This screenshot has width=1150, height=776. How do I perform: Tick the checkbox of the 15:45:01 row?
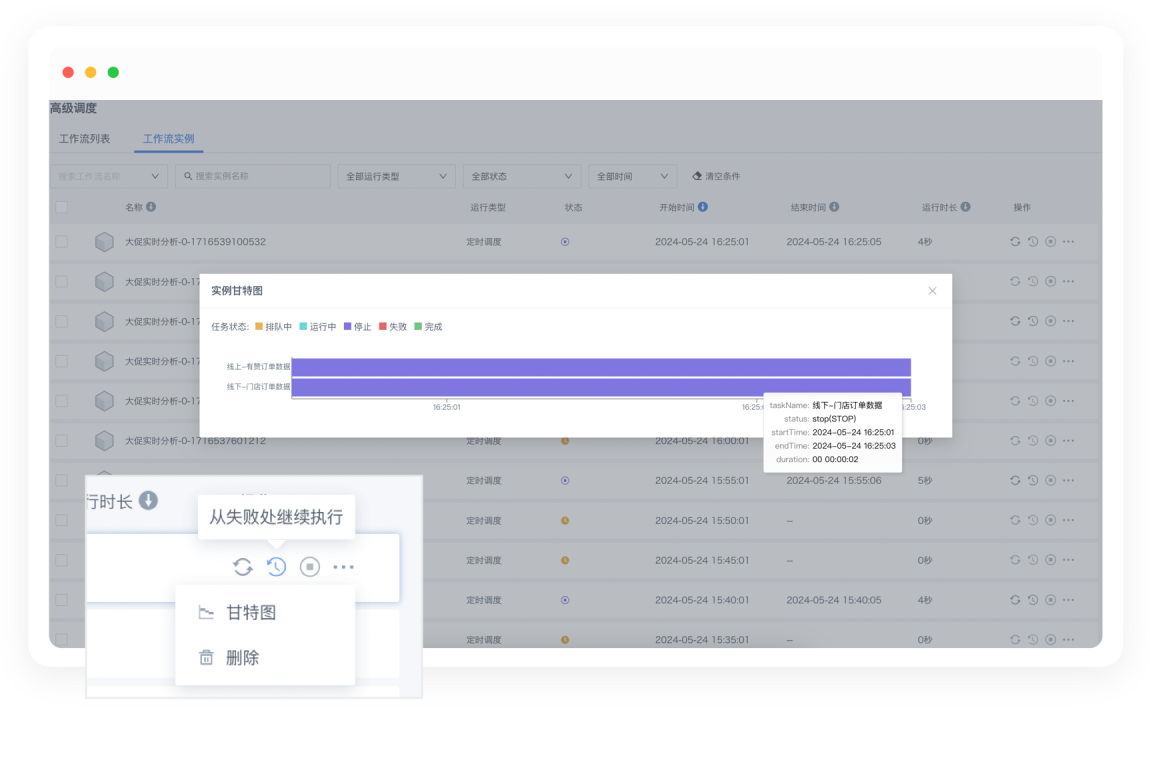click(x=62, y=560)
